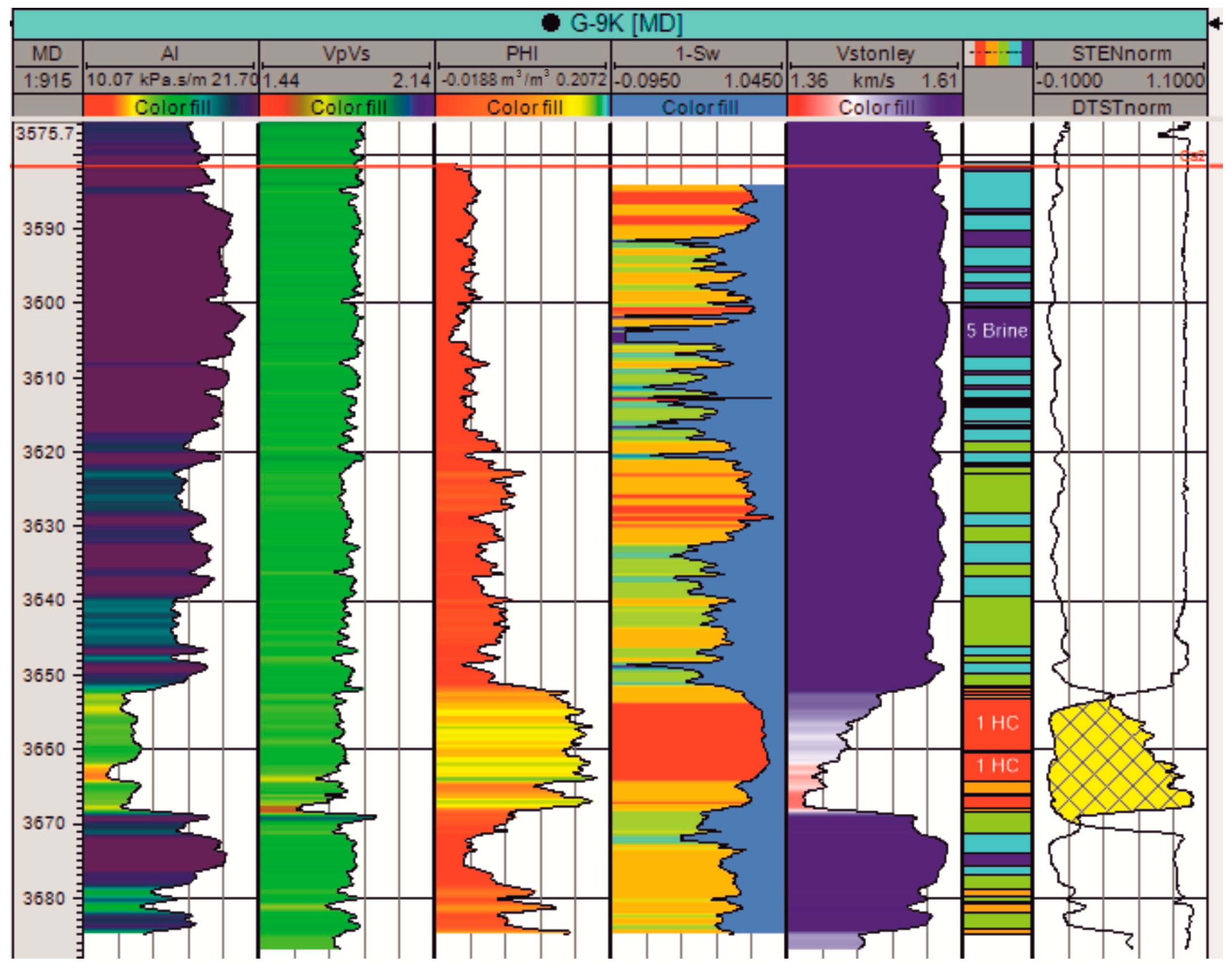Select the VpVs track header
The image size is (1232, 971).
(x=346, y=54)
